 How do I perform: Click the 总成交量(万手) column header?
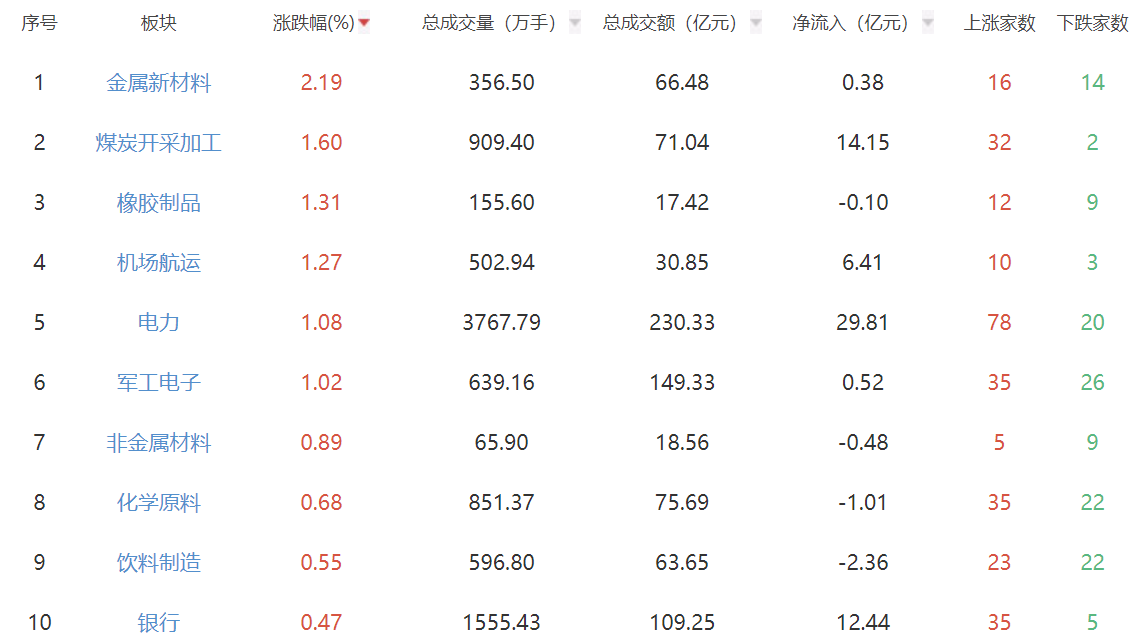pos(488,23)
